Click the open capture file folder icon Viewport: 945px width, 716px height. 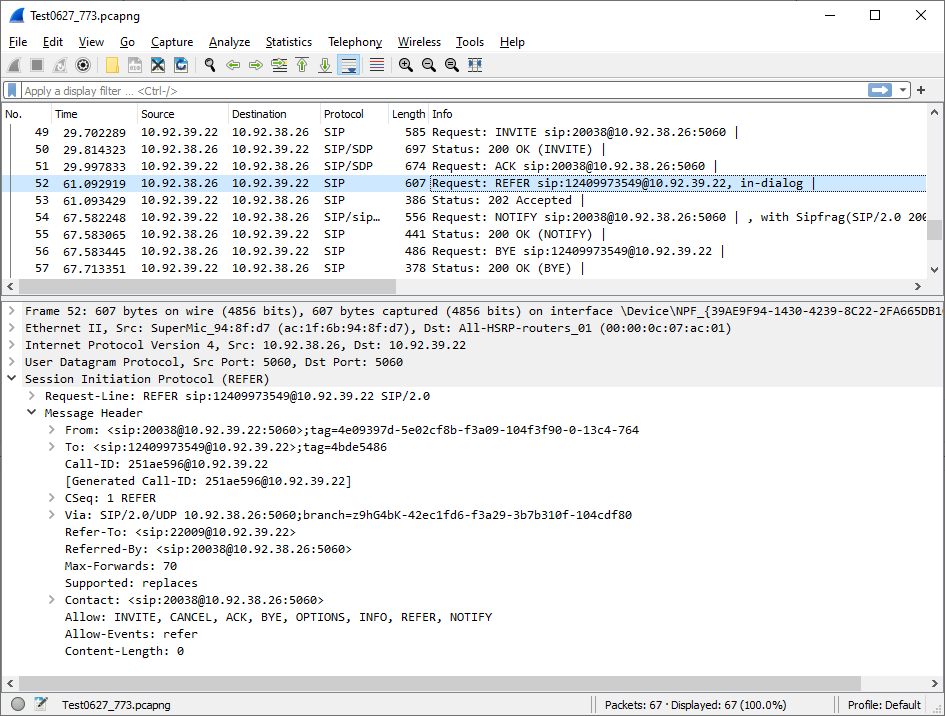point(112,65)
